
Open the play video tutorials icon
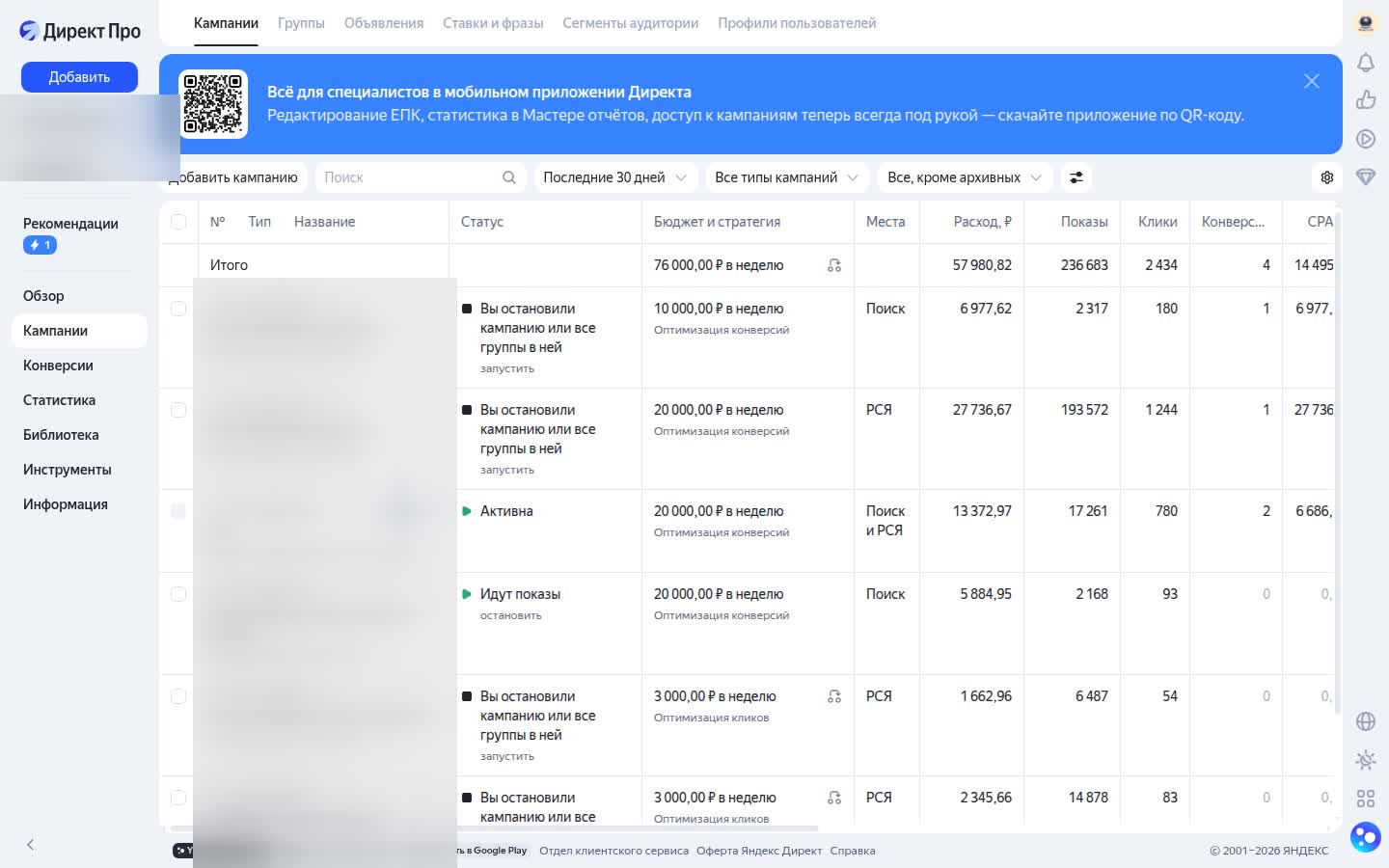tap(1366, 138)
